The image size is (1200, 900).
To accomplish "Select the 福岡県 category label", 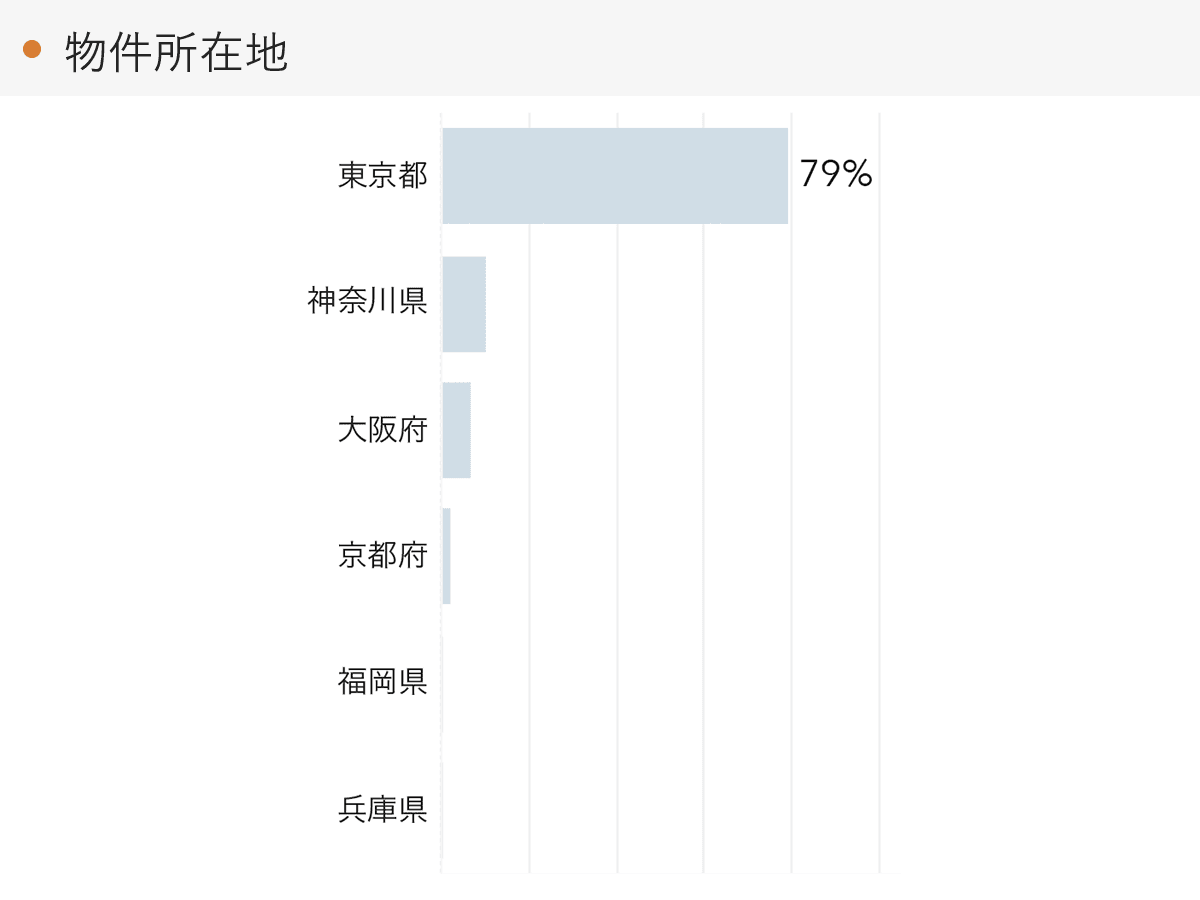I will click(x=382, y=682).
